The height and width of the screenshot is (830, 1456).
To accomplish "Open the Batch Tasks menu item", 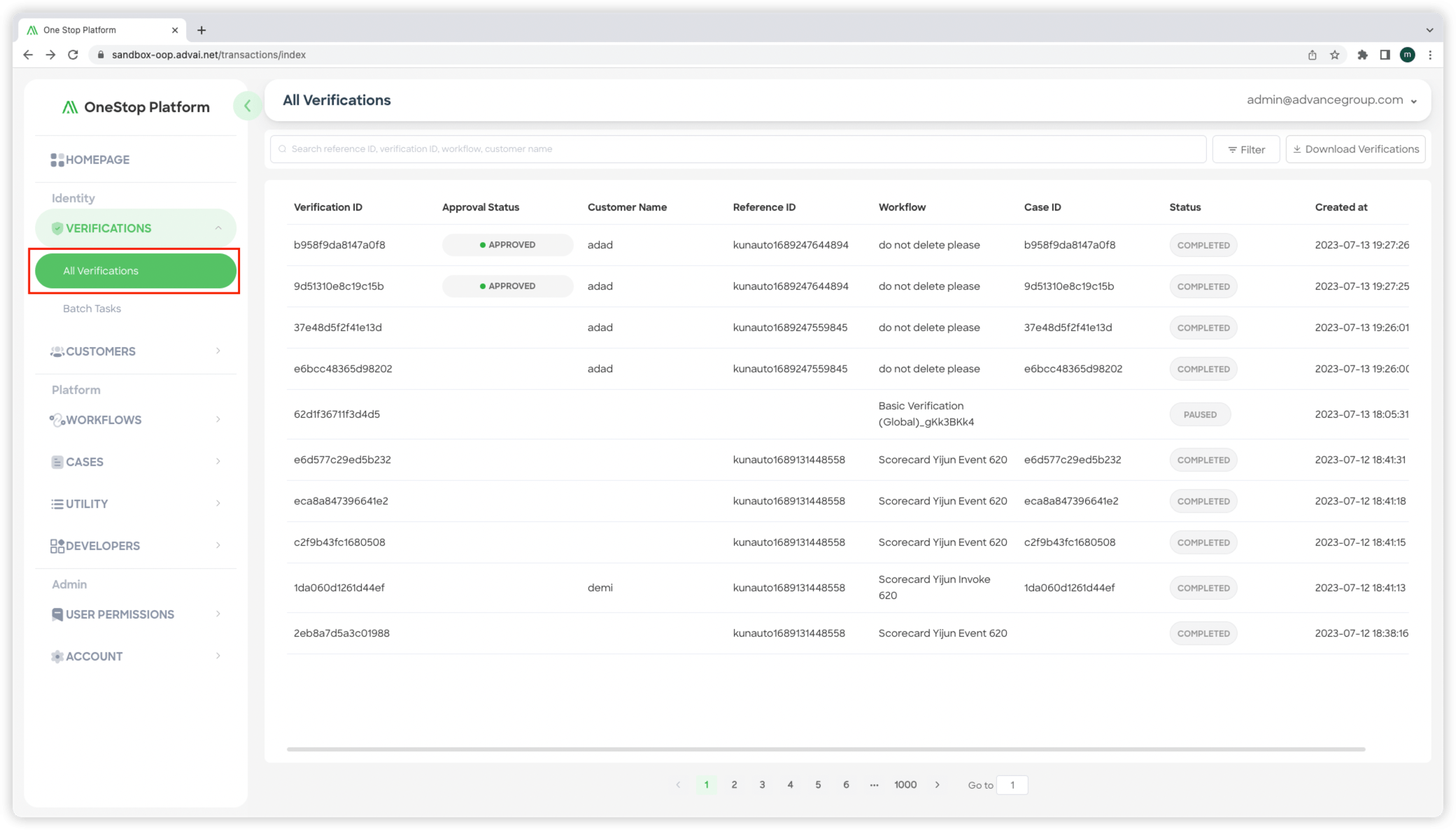I will tap(92, 309).
